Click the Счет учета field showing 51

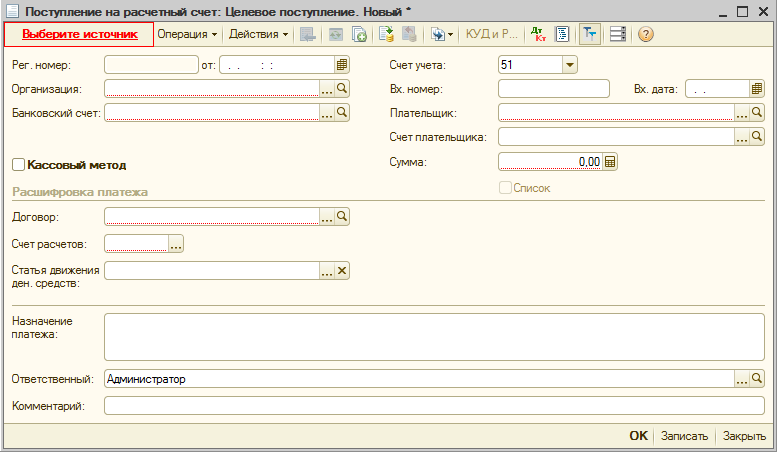coord(530,65)
